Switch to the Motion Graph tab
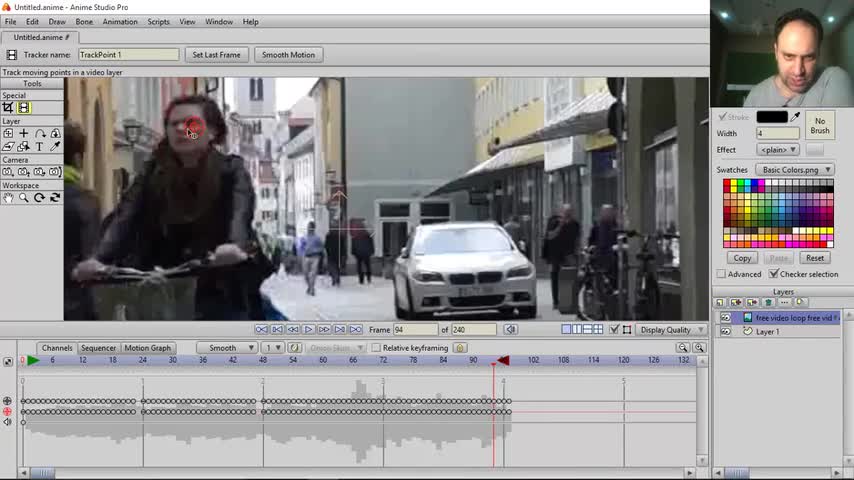Screen dimensions: 854x480 point(148,348)
